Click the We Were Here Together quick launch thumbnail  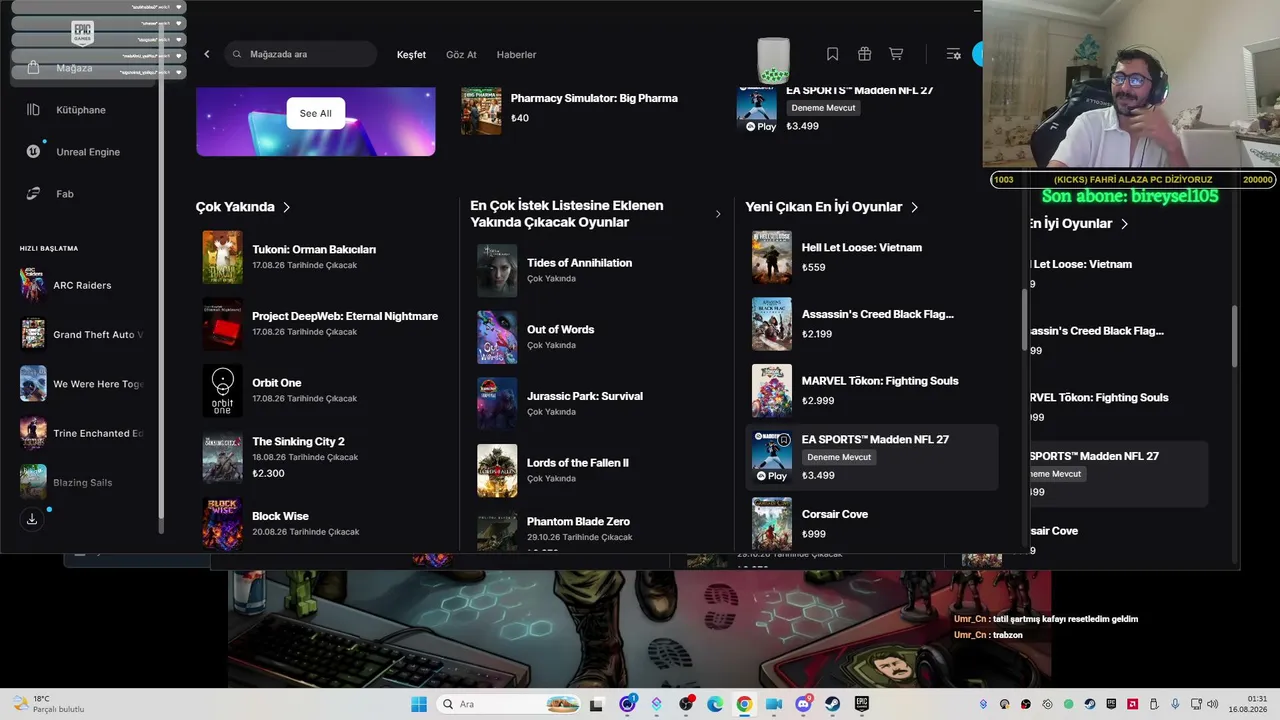pos(33,383)
